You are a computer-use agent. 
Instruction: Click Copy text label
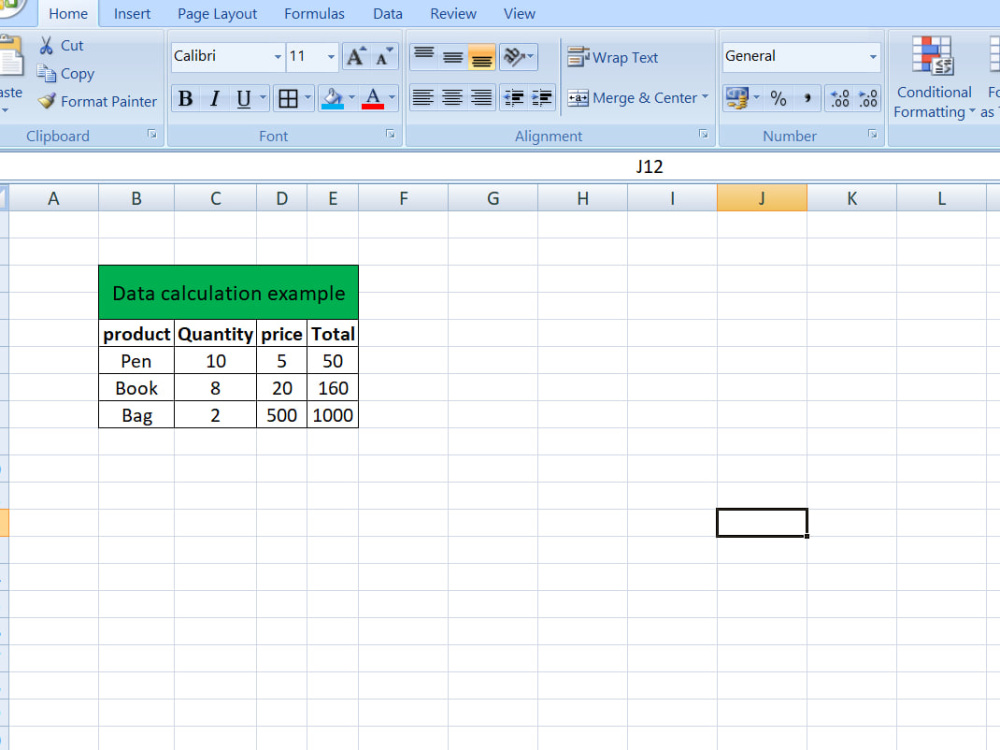tap(77, 74)
